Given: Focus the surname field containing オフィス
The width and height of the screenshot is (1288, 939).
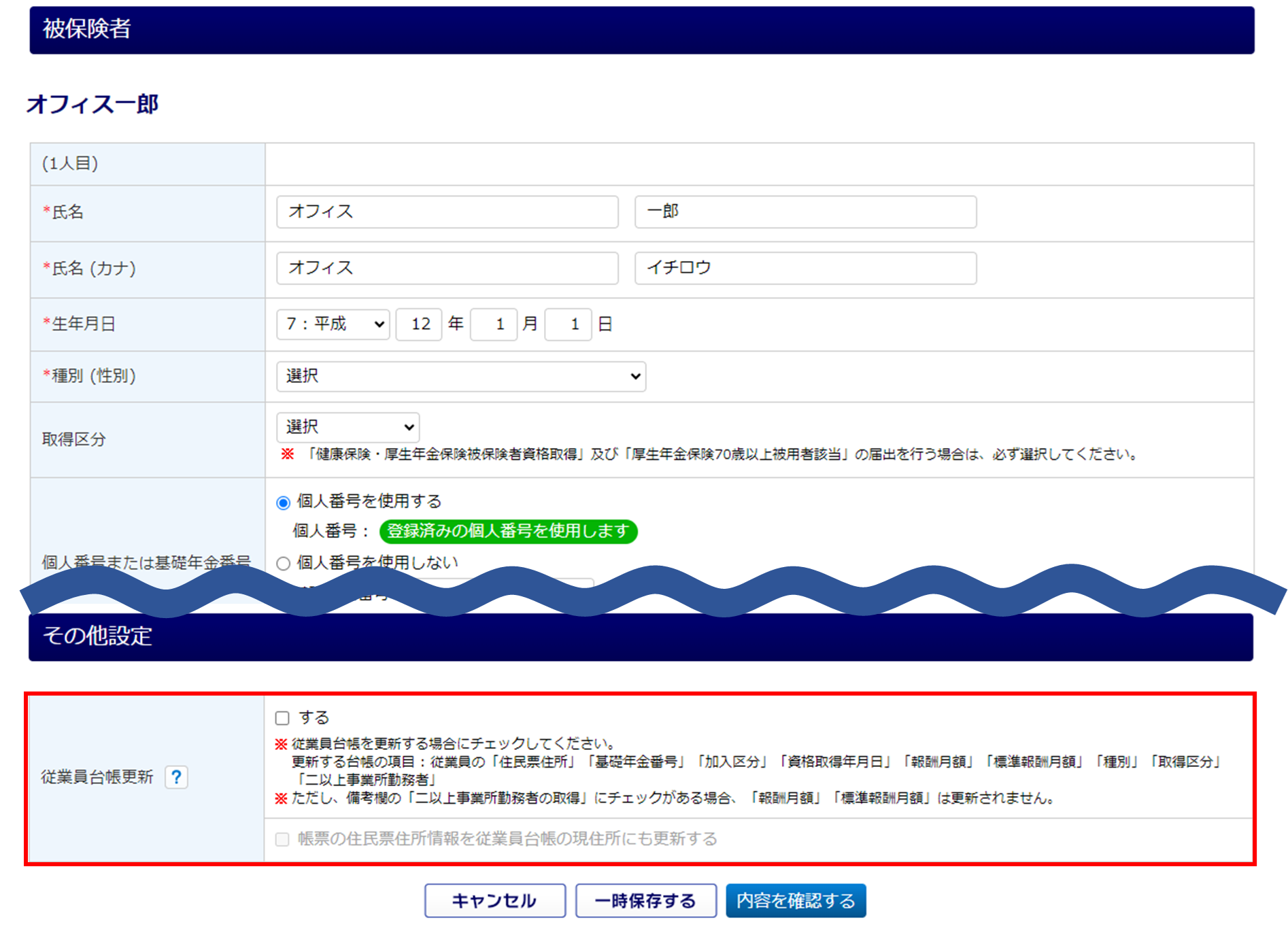Looking at the screenshot, I should [447, 211].
